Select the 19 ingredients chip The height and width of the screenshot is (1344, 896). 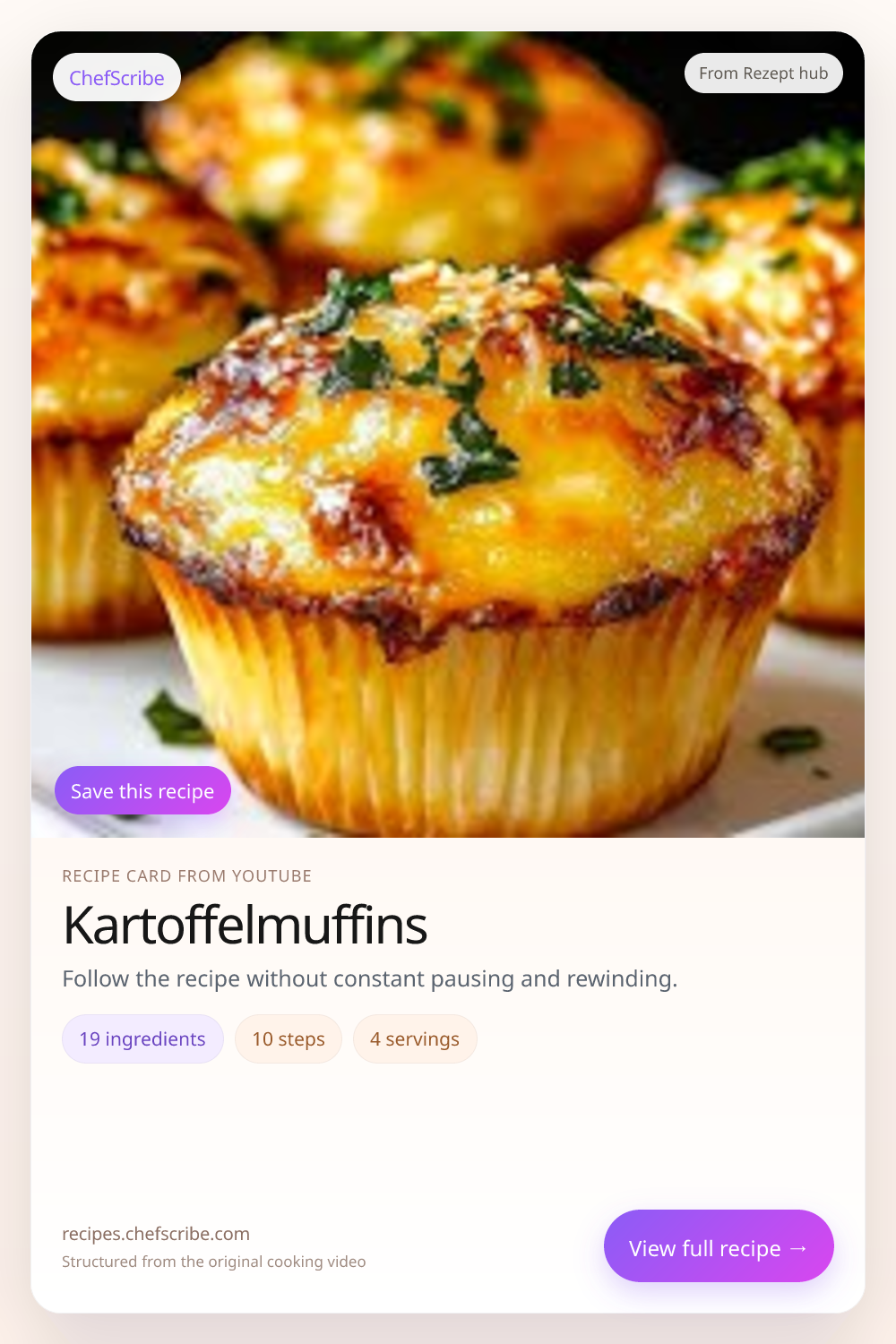click(142, 1039)
